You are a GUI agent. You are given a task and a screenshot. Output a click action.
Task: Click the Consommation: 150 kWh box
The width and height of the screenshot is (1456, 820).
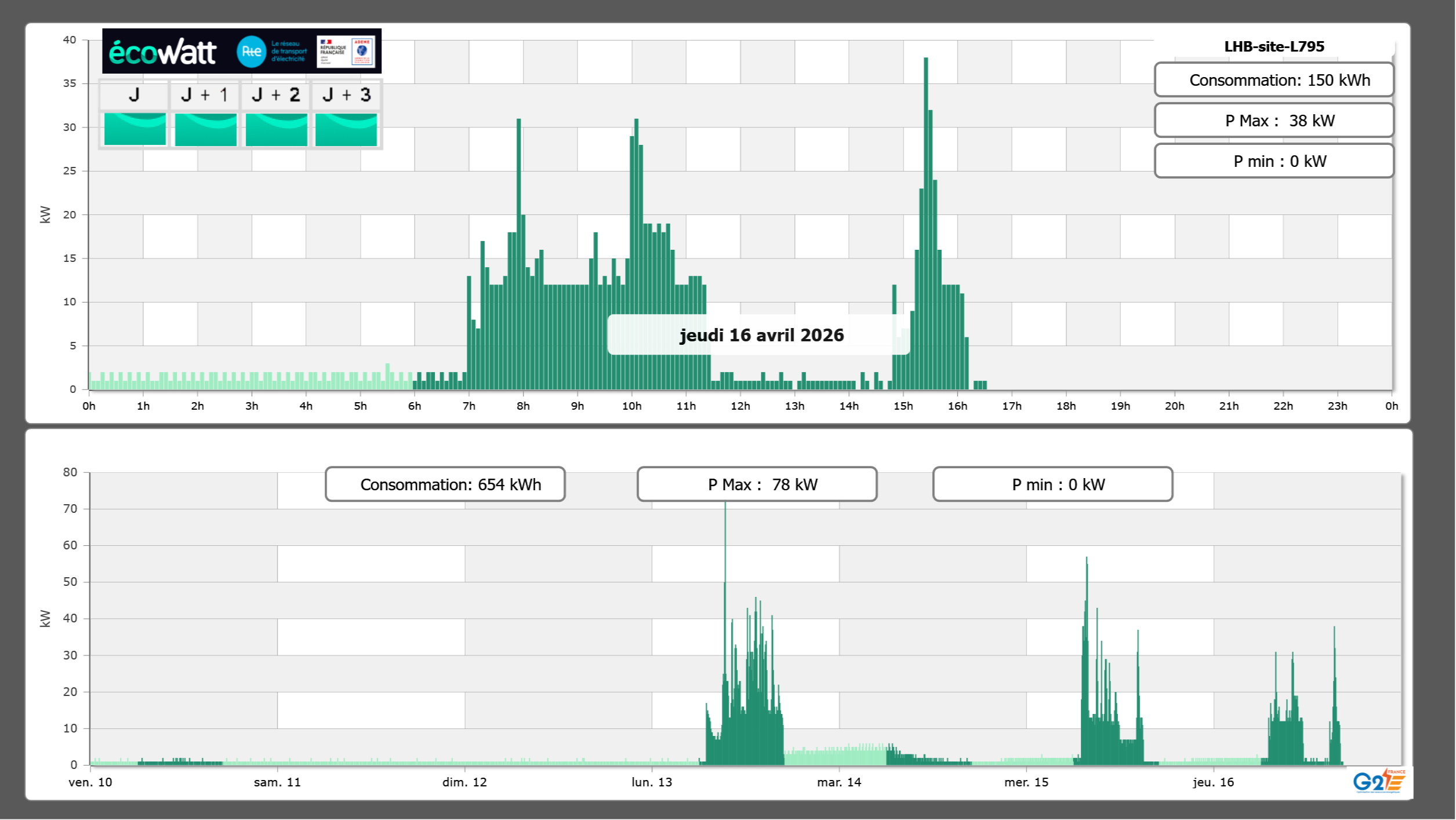click(x=1273, y=80)
